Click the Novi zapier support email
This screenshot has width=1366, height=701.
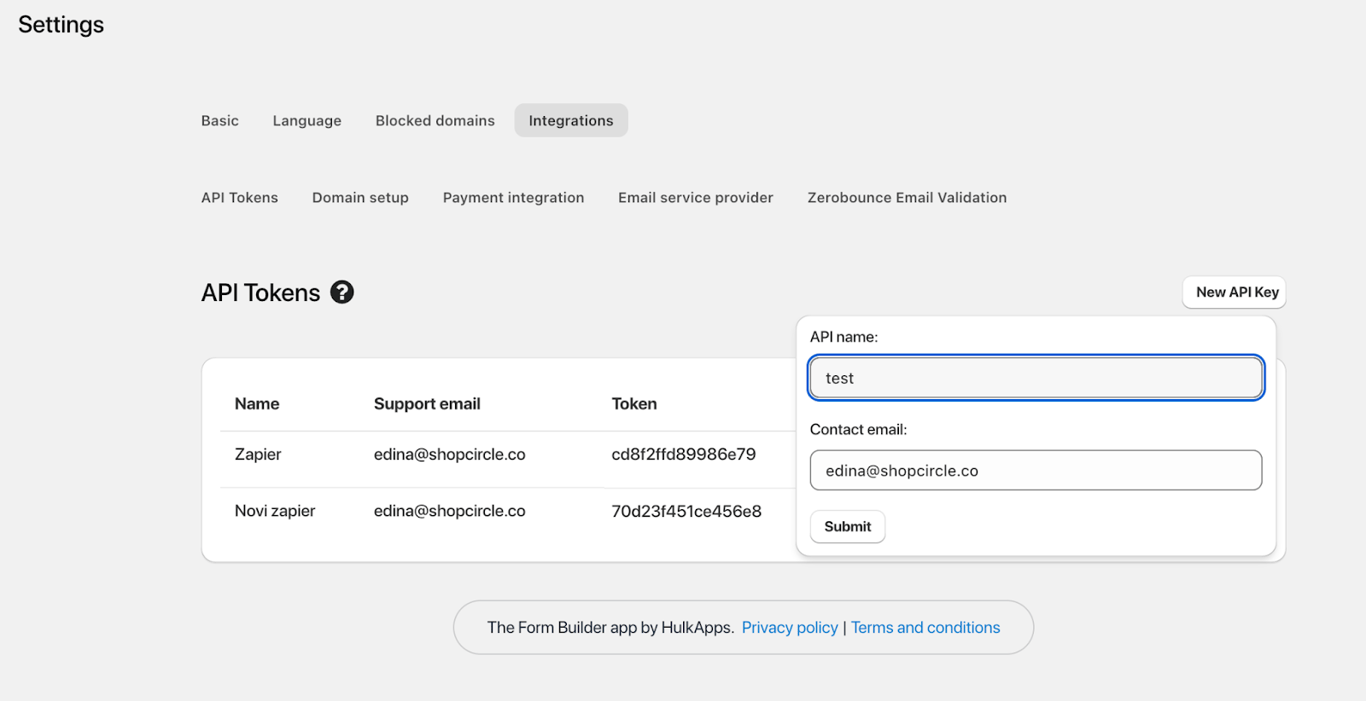click(450, 511)
